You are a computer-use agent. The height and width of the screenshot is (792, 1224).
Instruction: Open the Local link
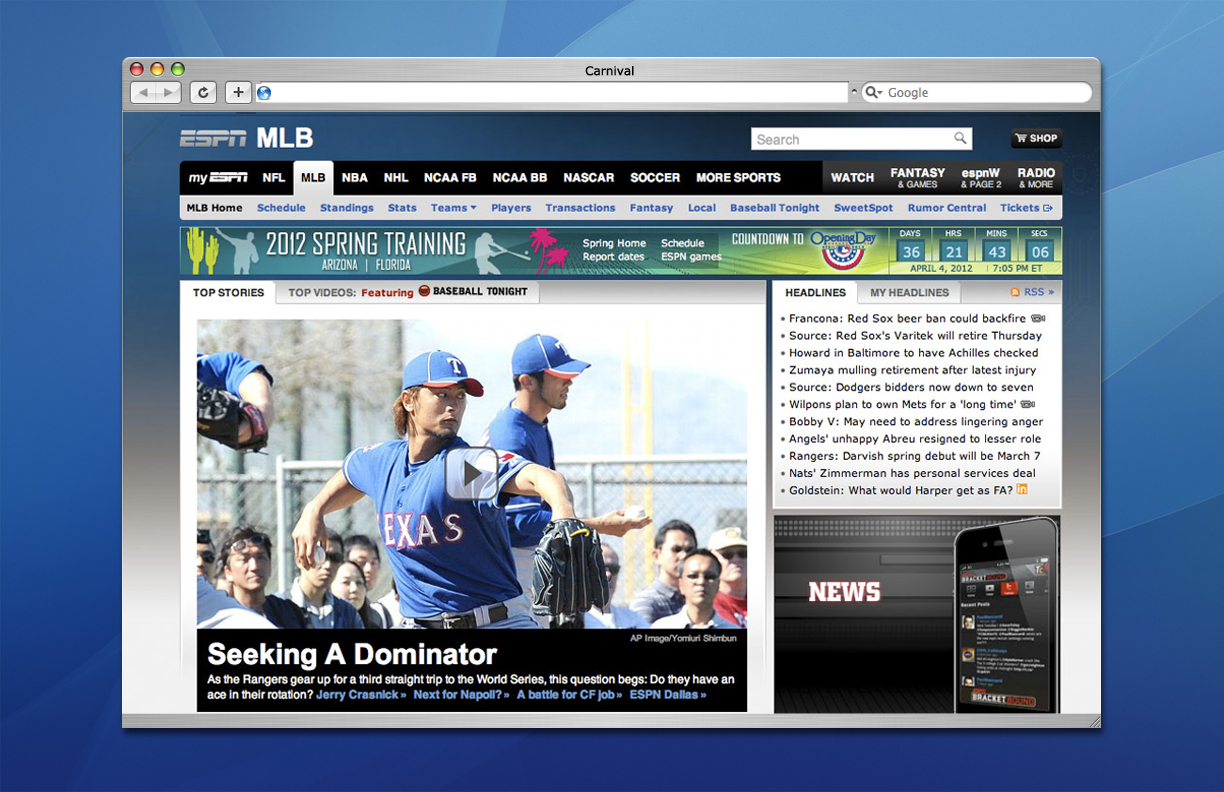(x=702, y=208)
